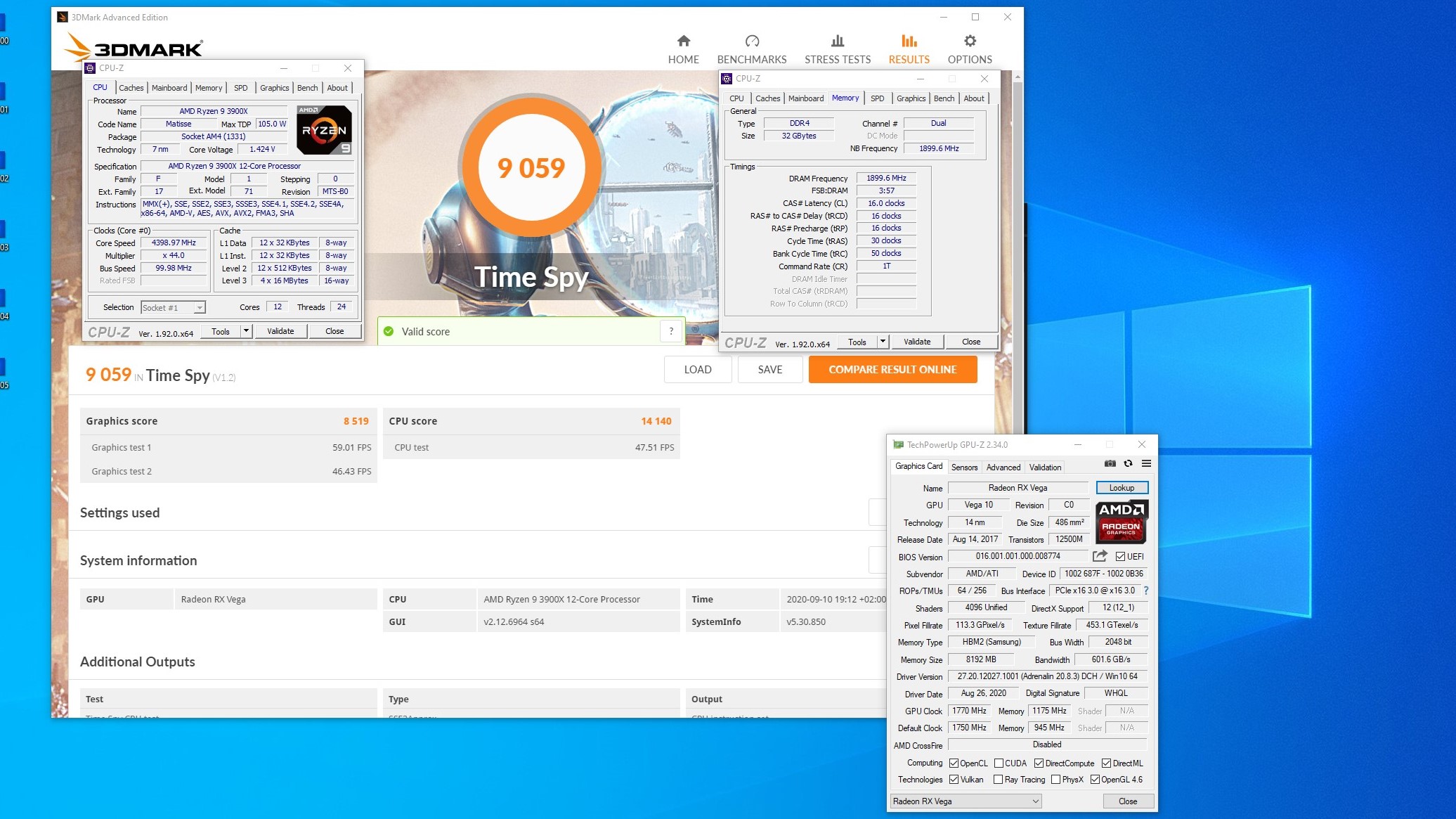Screen dimensions: 1456x819
Task: Open BENCHMARKS section in 3DMark
Action: [752, 49]
